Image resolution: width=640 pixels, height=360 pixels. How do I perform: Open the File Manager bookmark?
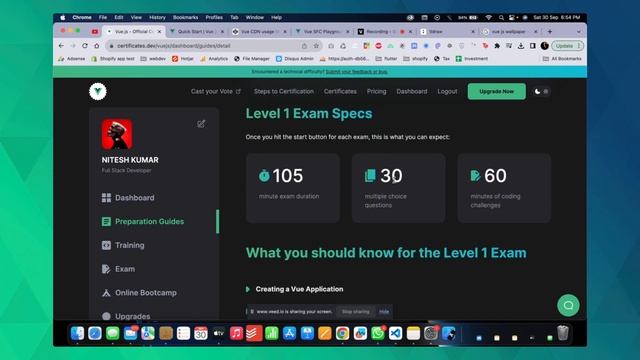coord(251,59)
